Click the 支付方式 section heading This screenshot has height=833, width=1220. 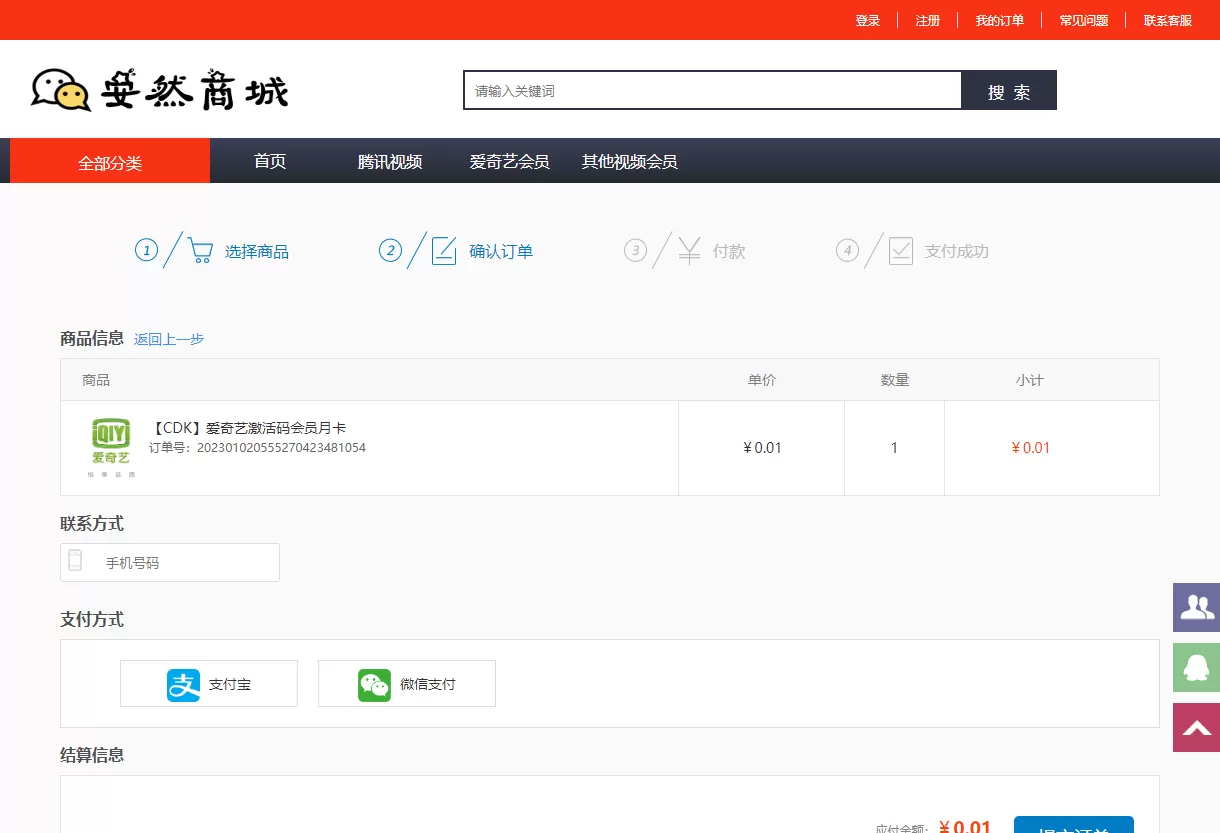92,619
